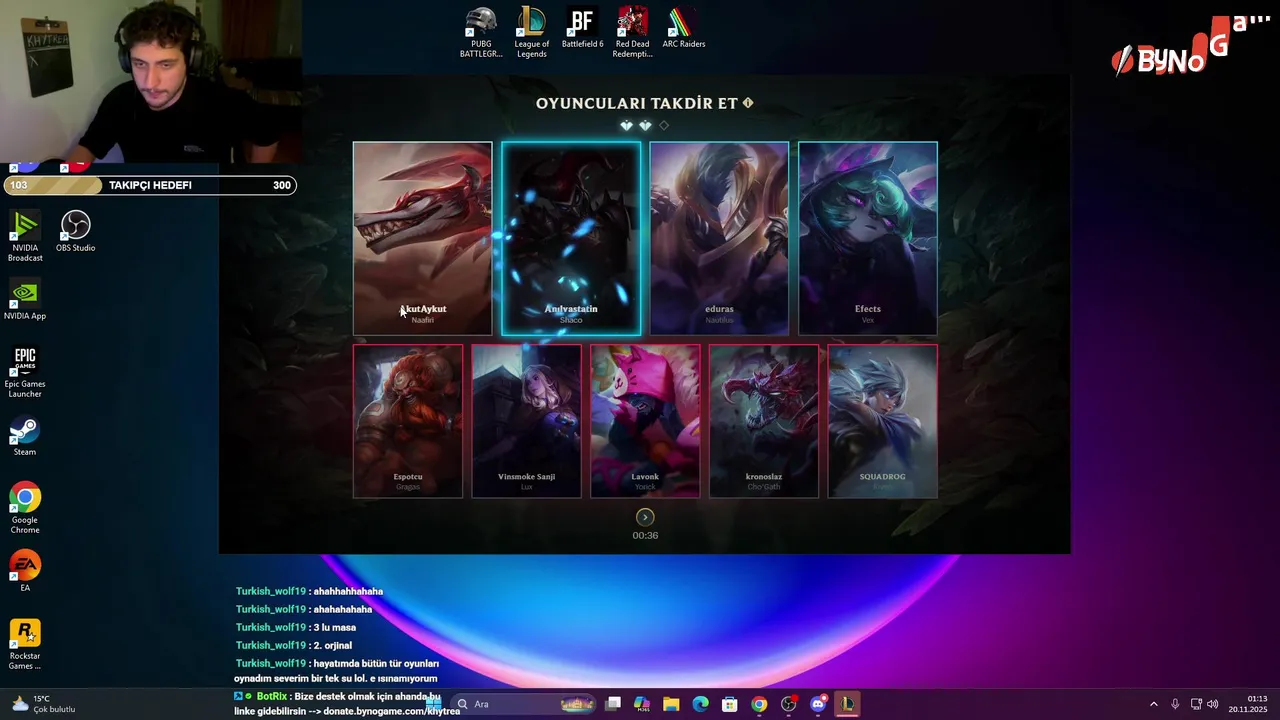
Task: Click the taskbar search box labeled Ara
Action: pyautogui.click(x=524, y=704)
